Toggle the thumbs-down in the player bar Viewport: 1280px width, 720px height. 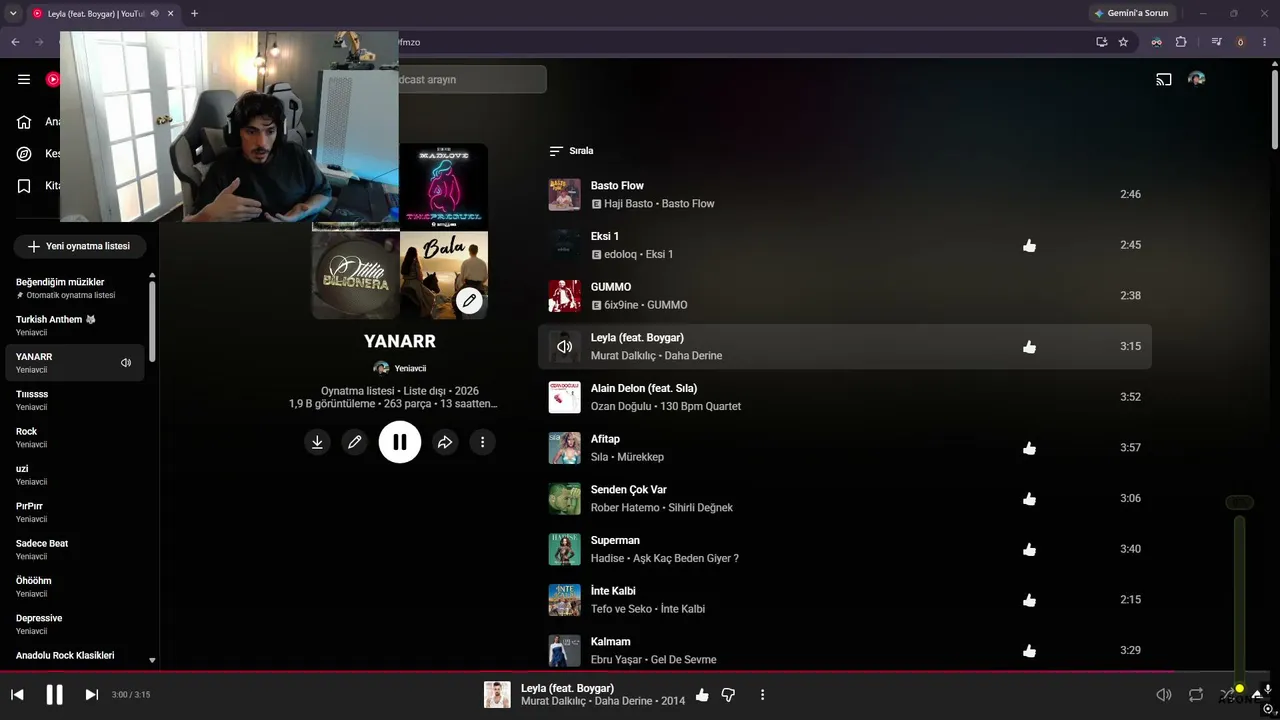(729, 695)
